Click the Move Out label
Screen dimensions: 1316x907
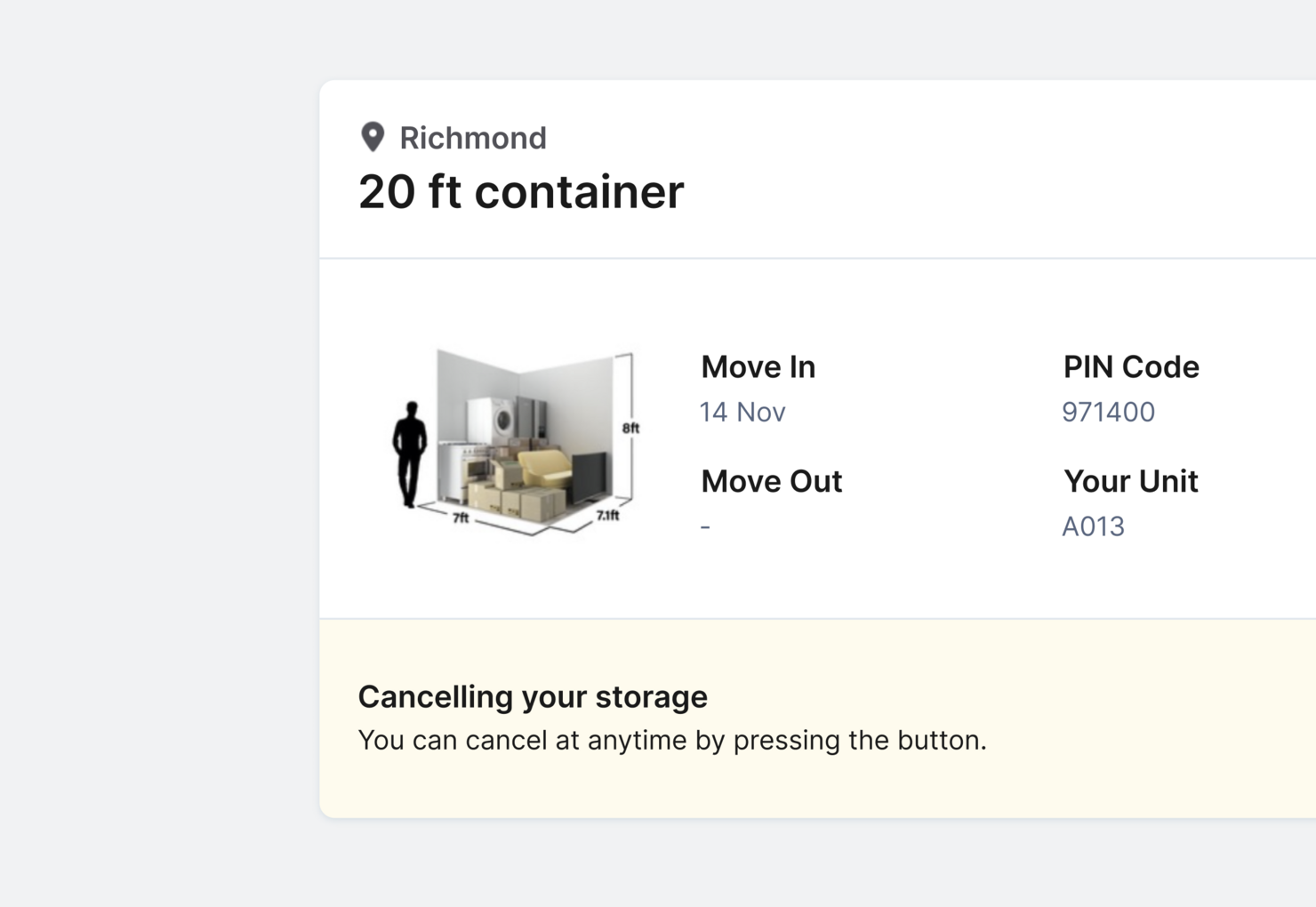[x=771, y=481]
